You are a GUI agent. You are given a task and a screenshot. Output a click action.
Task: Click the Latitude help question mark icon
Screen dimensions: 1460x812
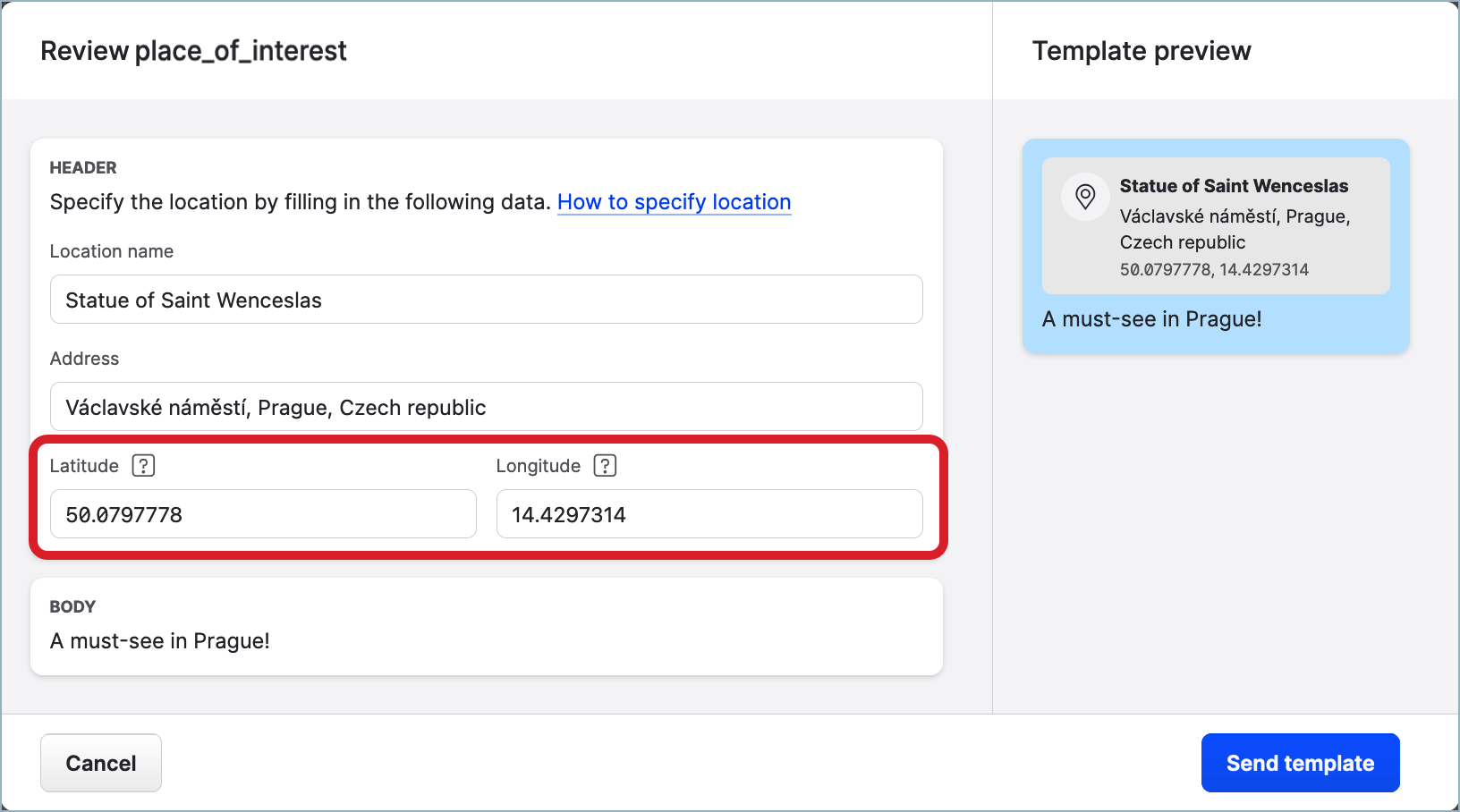(143, 466)
